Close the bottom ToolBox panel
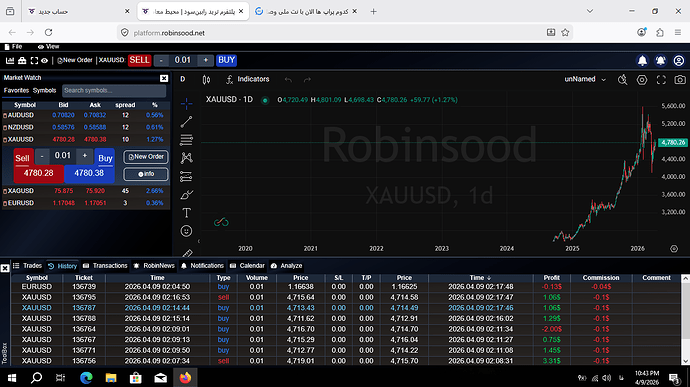Screen dimensions: 690x387 click(x=5, y=268)
